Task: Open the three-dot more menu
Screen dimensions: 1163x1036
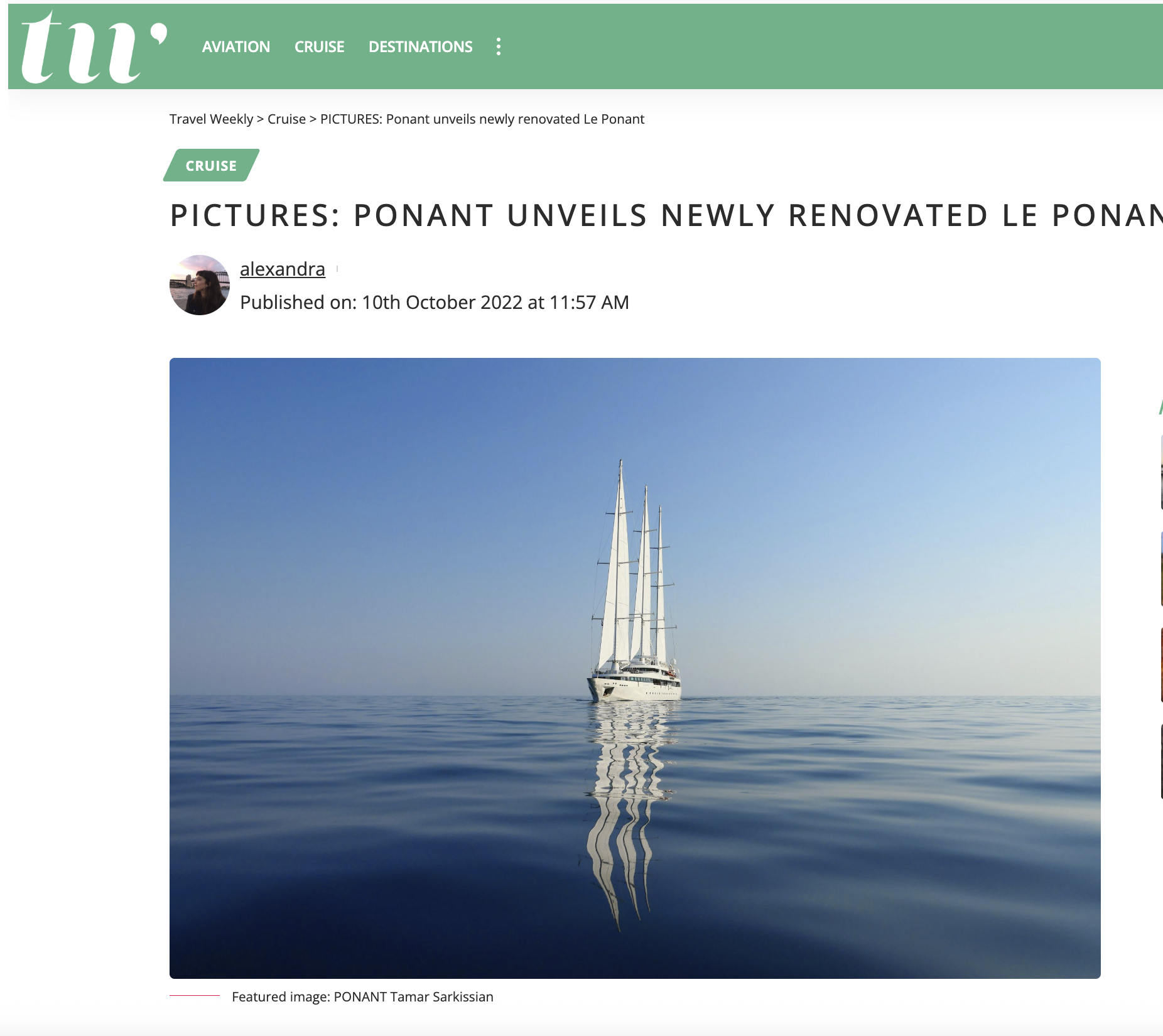Action: coord(499,46)
